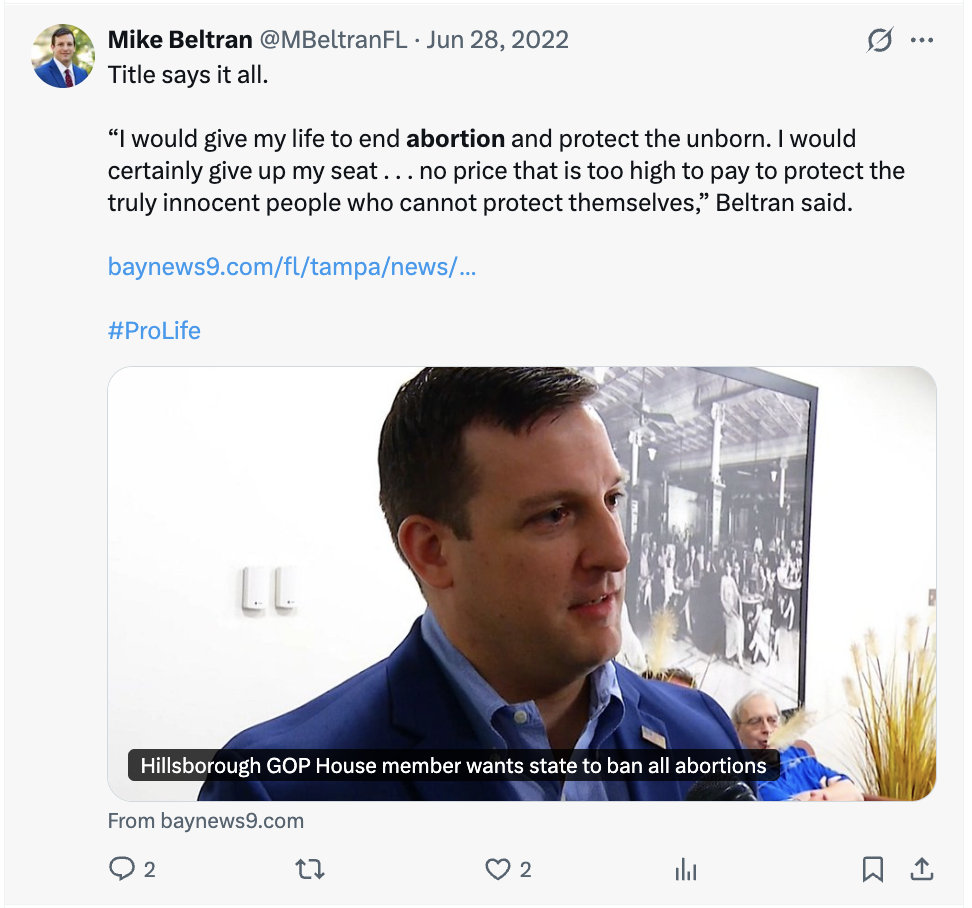Click the reply count number 2

pyautogui.click(x=149, y=870)
